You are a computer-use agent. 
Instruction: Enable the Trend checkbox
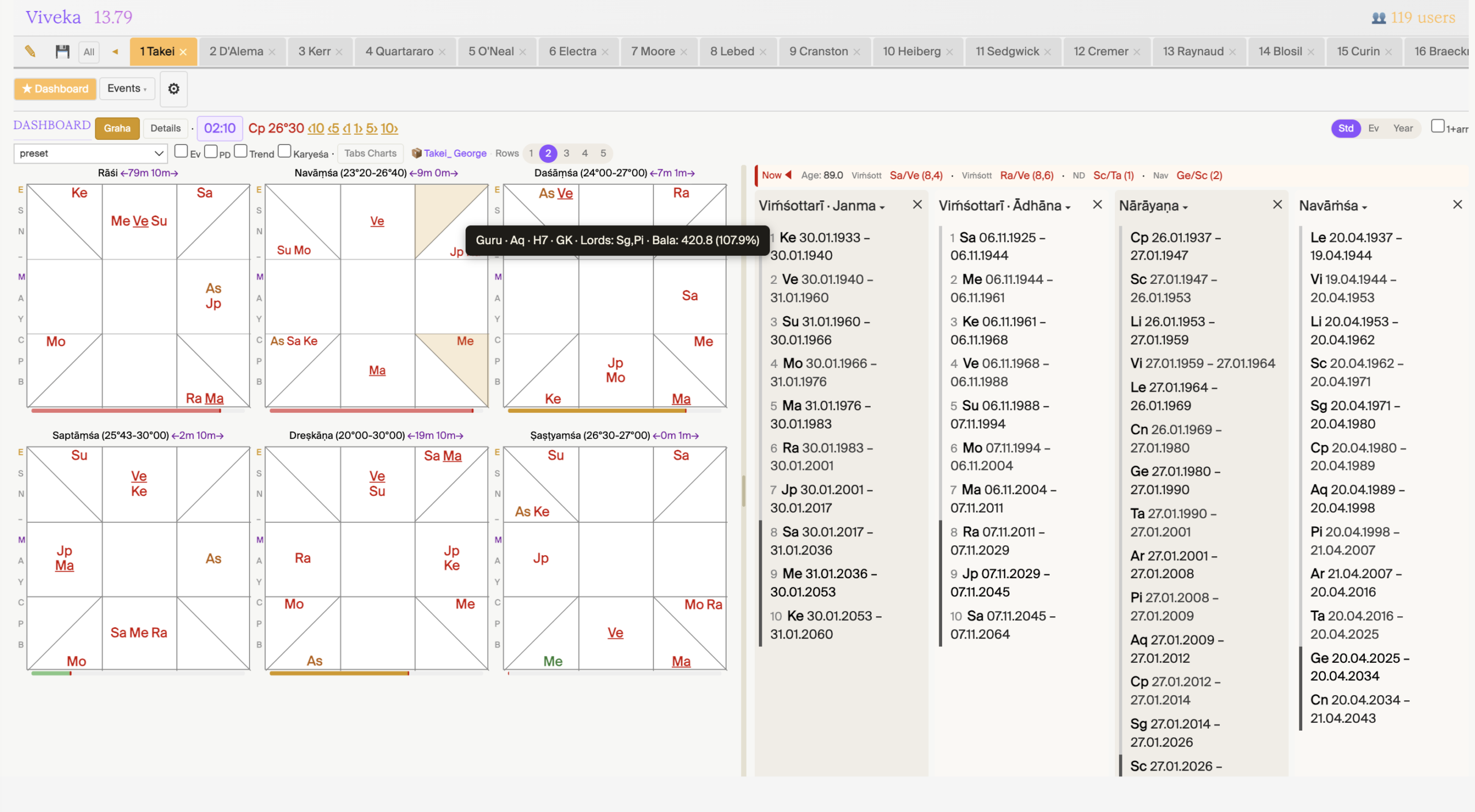(x=241, y=151)
